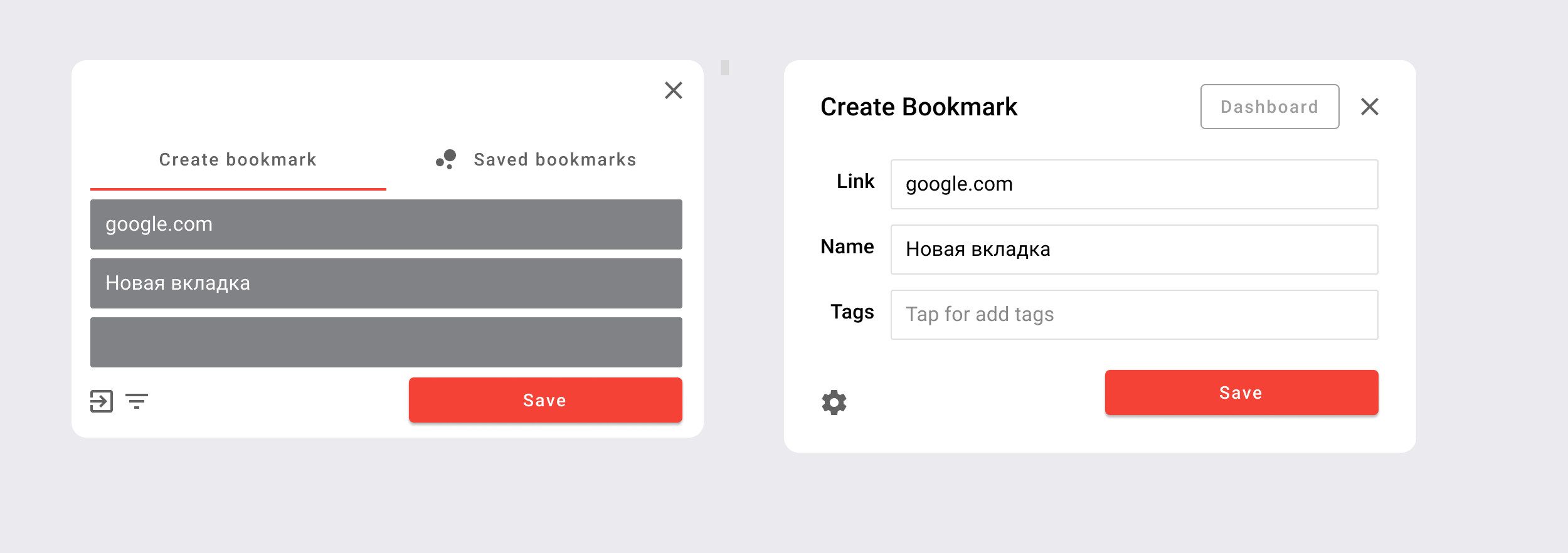Switch to Create bookmark tab
Screen dimensions: 1568x553
pyautogui.click(x=238, y=160)
